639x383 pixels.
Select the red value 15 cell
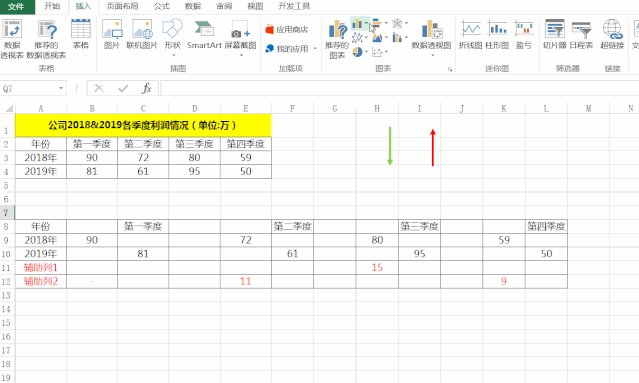377,267
